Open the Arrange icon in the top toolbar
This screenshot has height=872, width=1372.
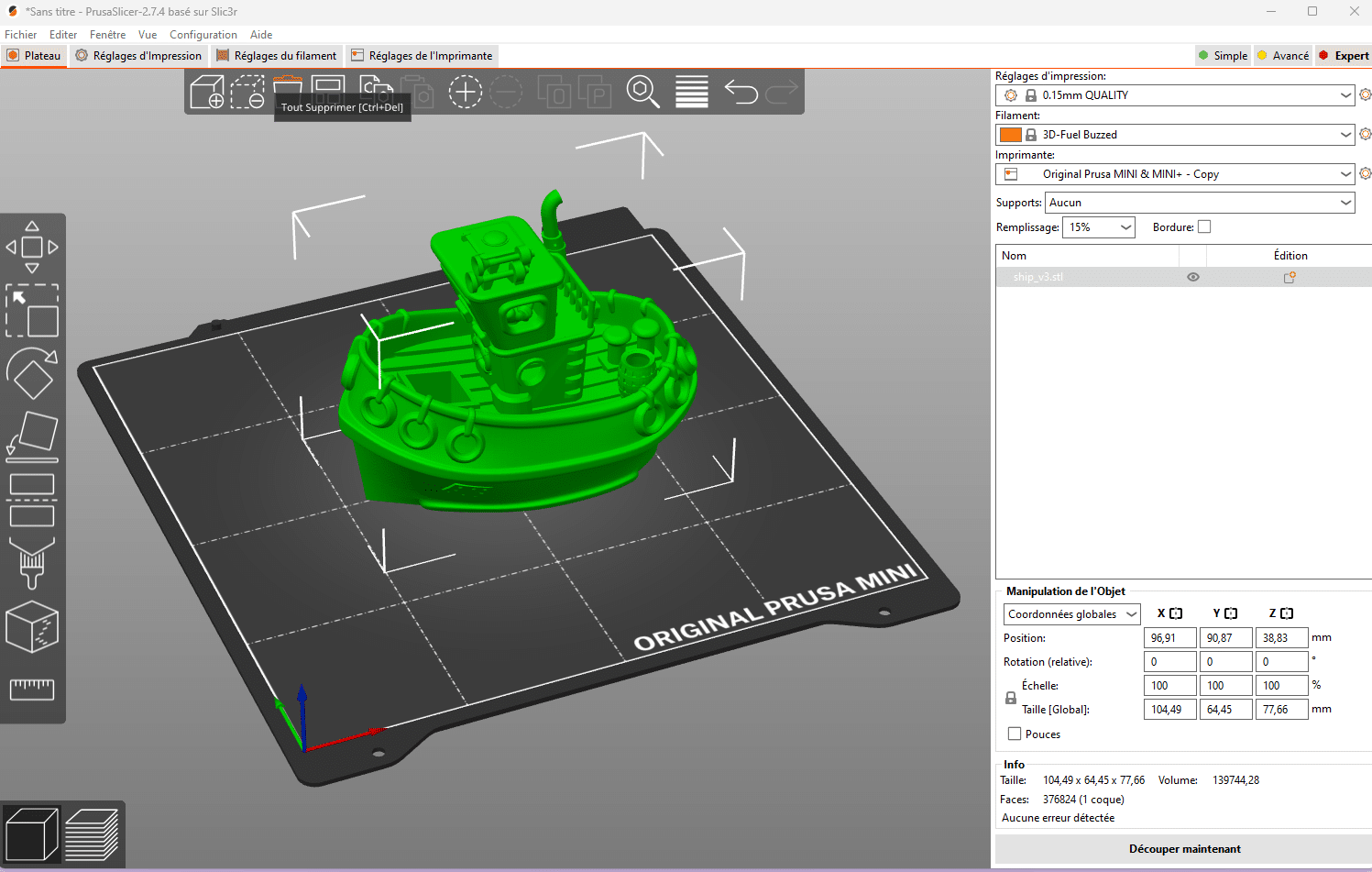(x=328, y=92)
